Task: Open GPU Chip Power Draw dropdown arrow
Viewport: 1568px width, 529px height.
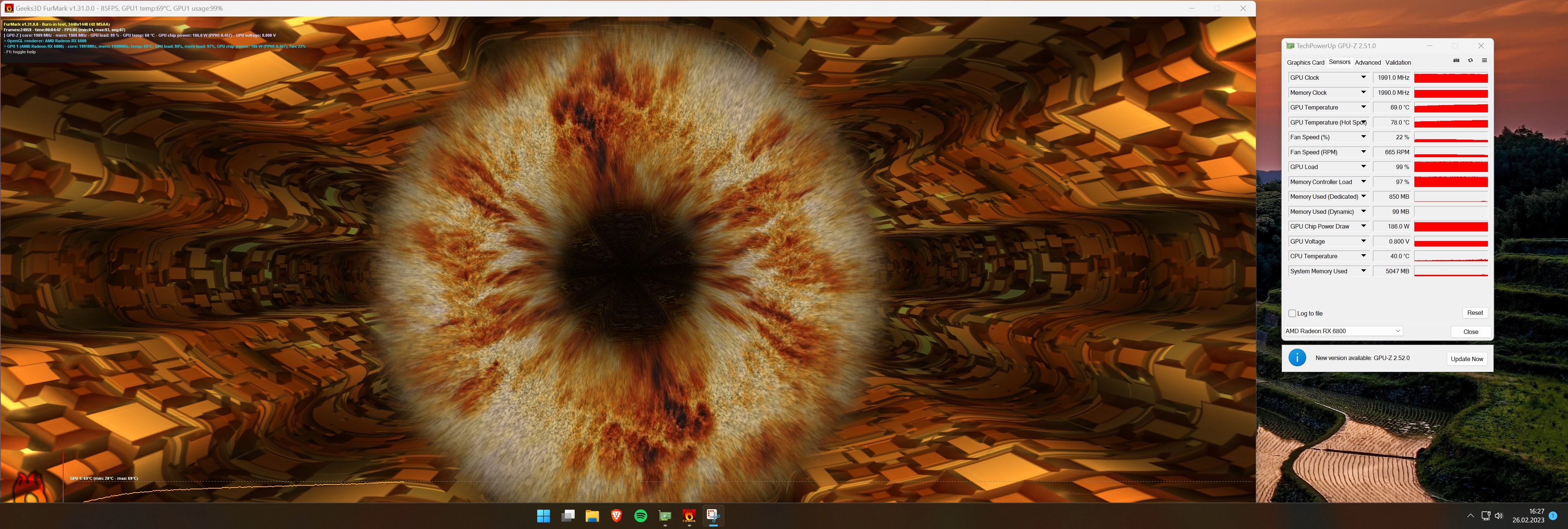Action: (1363, 226)
